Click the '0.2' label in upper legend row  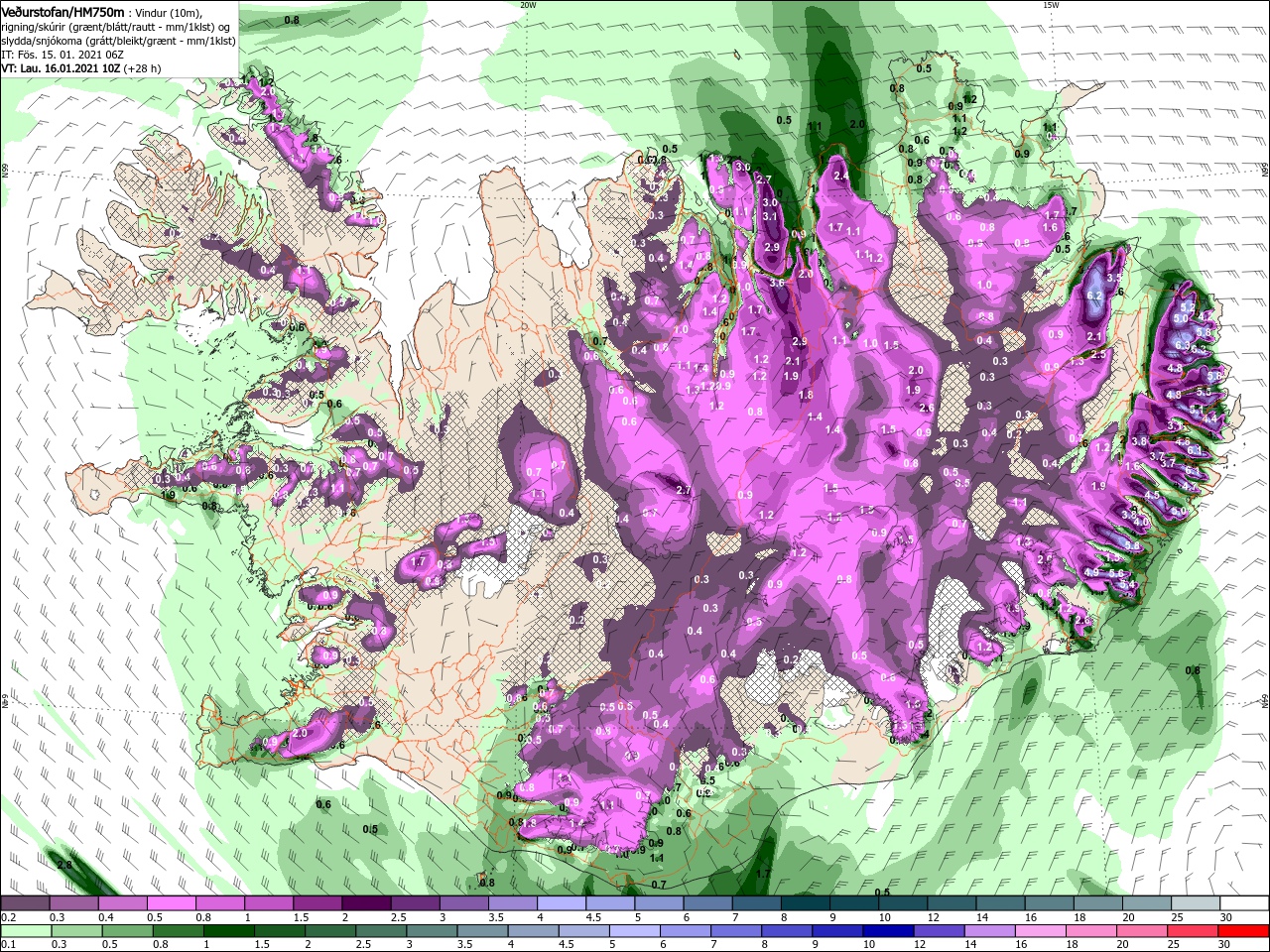tap(9, 917)
